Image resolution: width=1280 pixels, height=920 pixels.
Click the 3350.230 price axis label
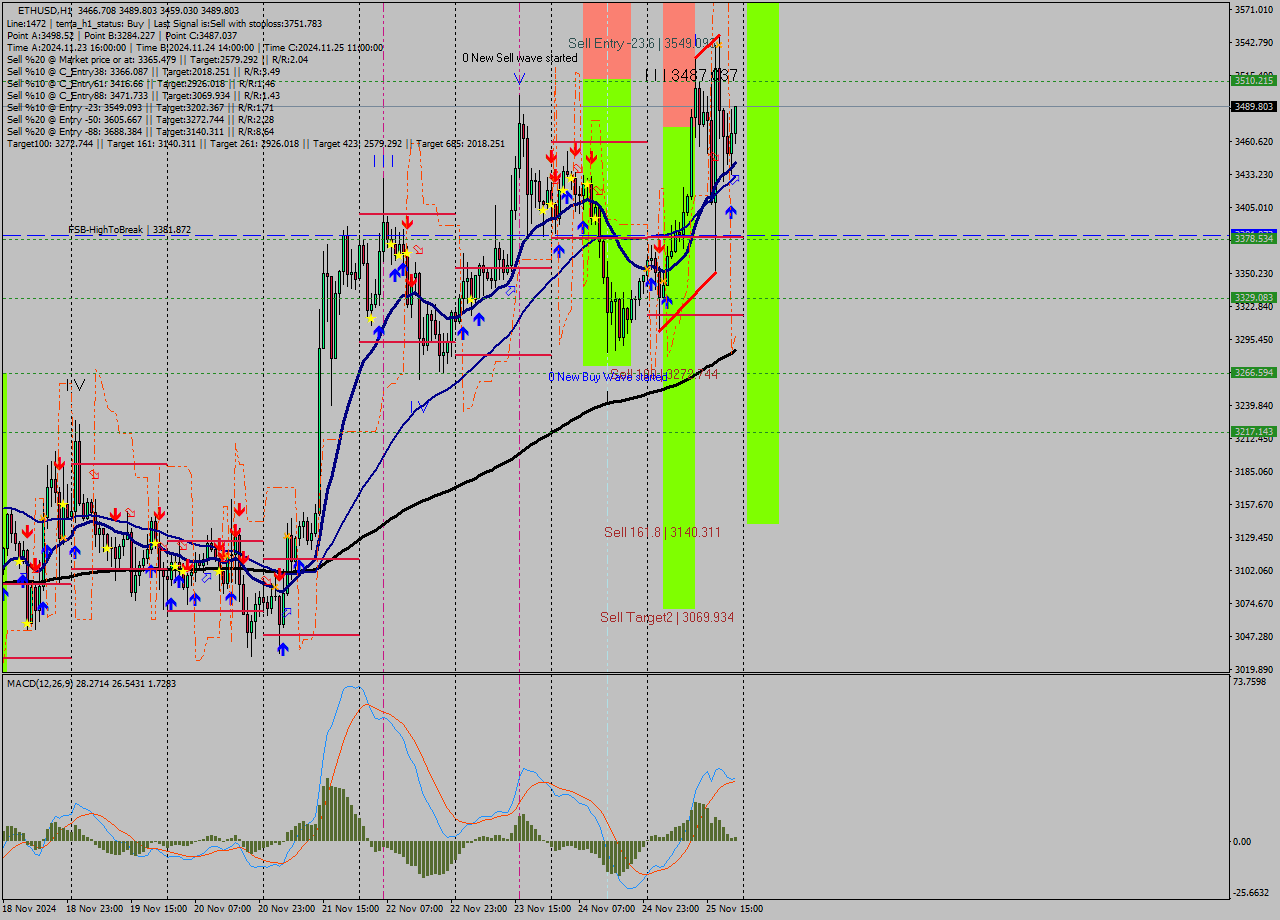(x=1254, y=273)
